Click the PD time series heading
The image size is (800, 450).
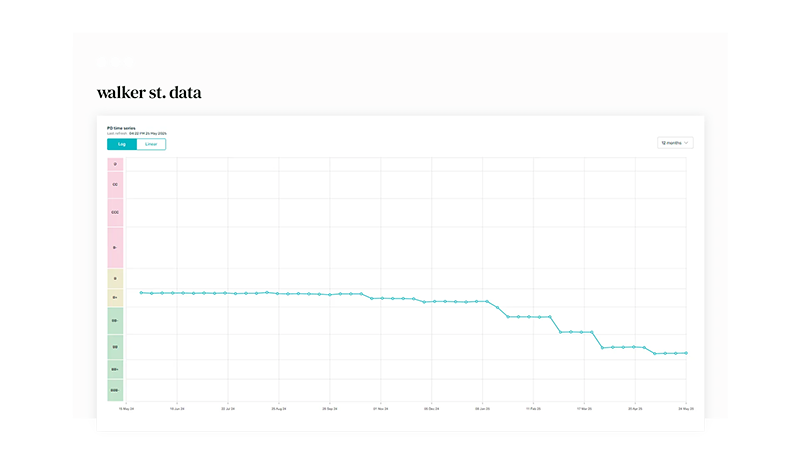pyautogui.click(x=122, y=128)
